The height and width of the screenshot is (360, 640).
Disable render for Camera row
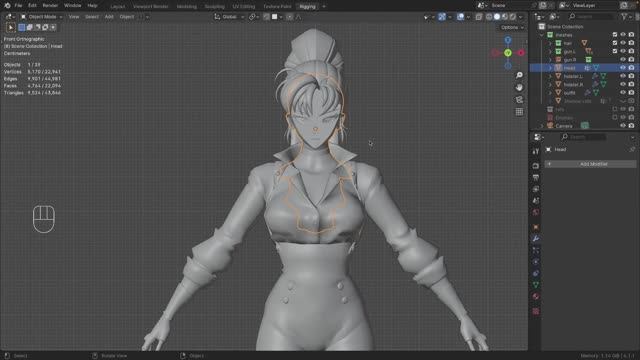[631, 126]
